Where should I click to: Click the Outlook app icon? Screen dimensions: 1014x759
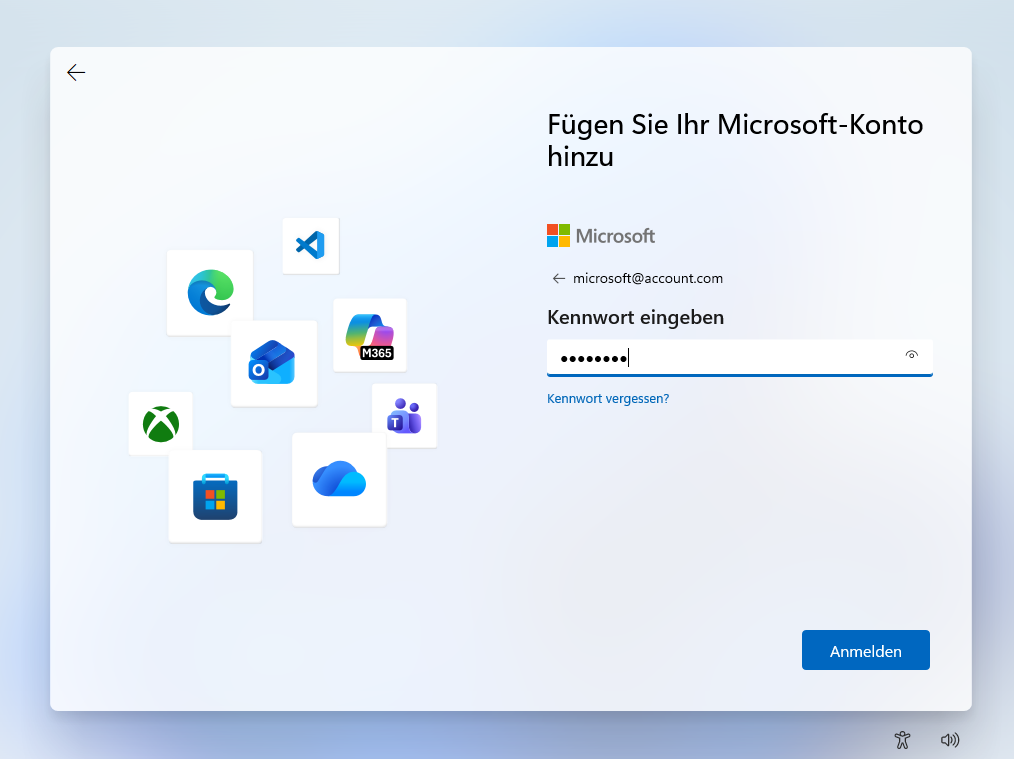272,363
